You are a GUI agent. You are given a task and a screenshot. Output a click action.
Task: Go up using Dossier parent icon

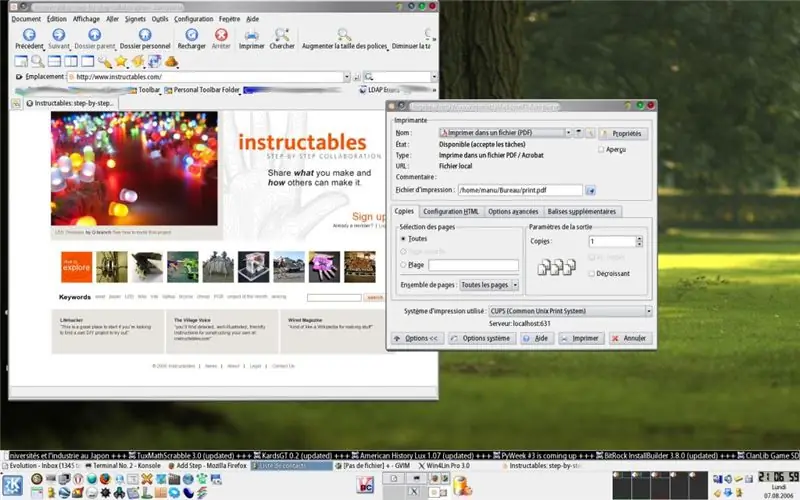pos(94,35)
